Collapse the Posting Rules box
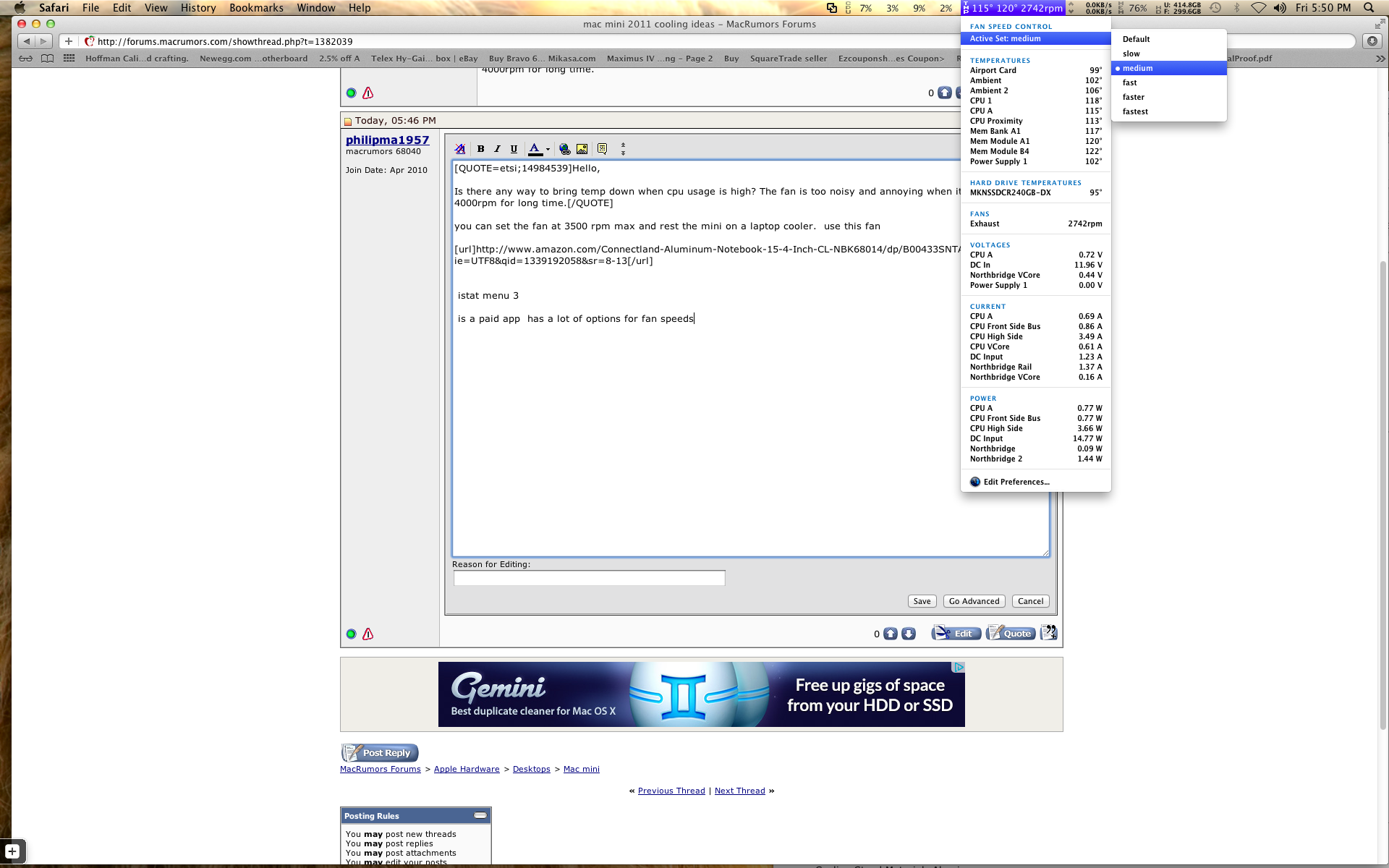The height and width of the screenshot is (868, 1389). tap(480, 815)
